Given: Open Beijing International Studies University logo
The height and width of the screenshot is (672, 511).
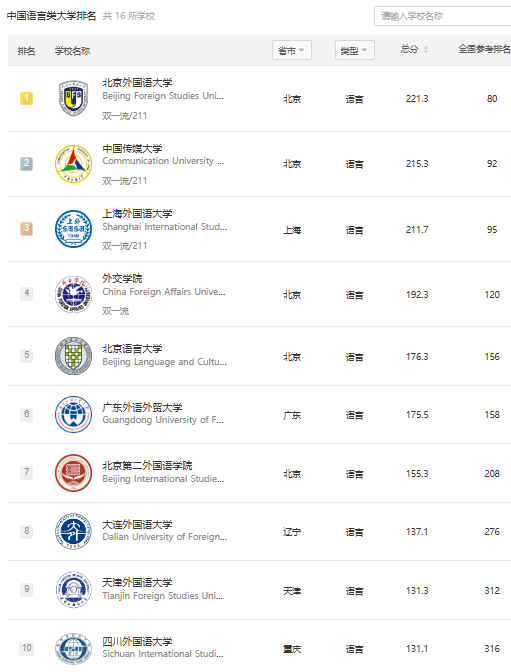Looking at the screenshot, I should [x=73, y=473].
